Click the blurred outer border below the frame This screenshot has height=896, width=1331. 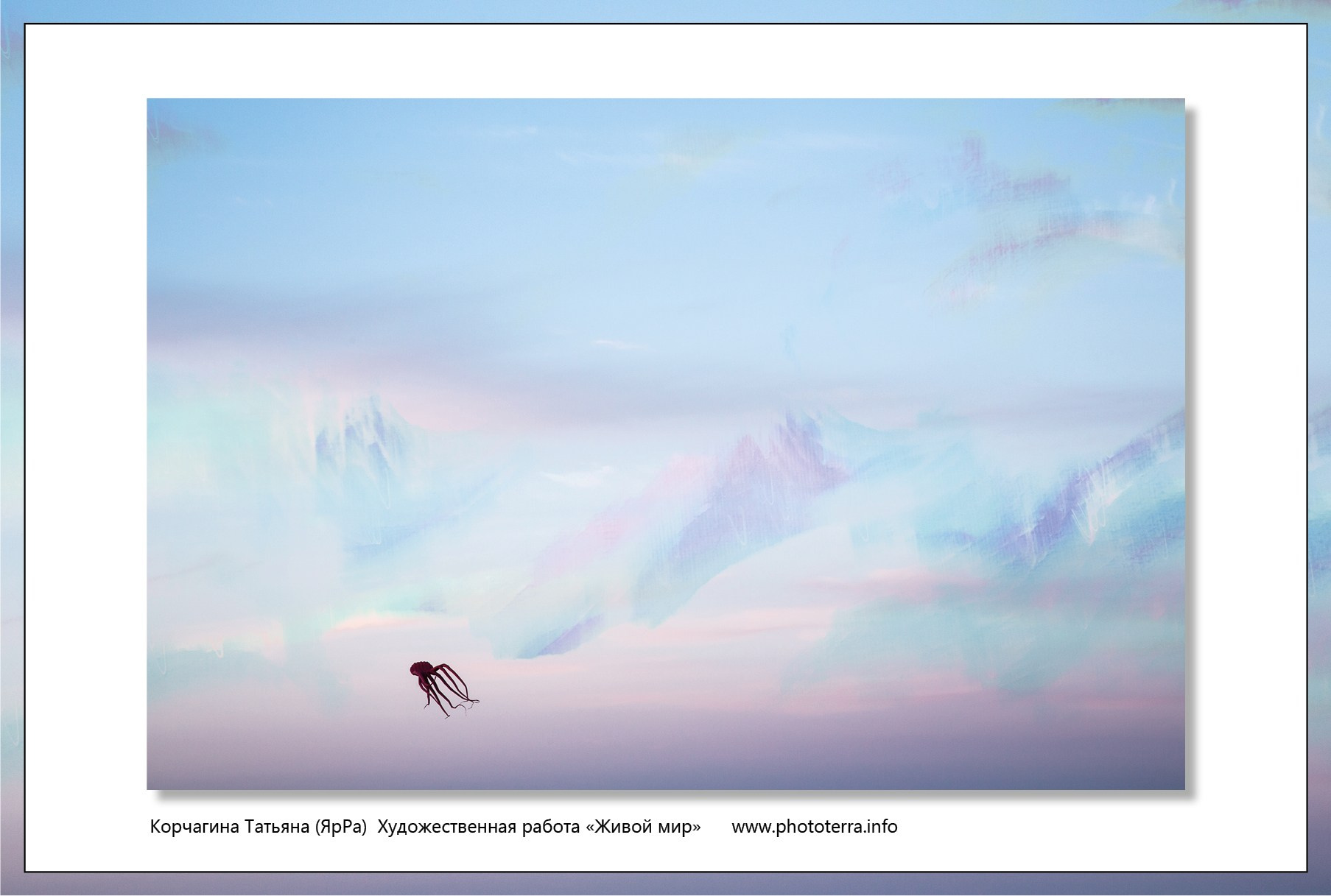point(663,884)
